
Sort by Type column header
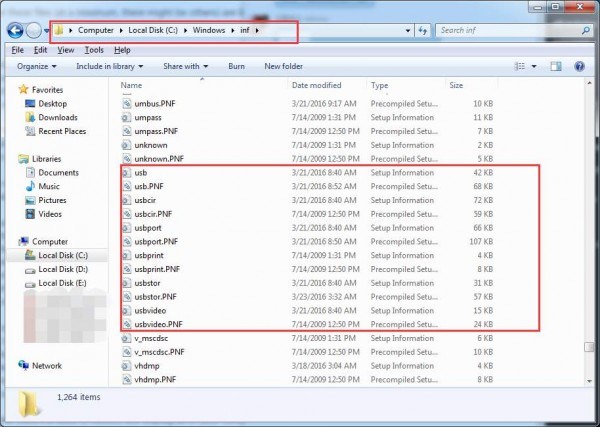(379, 85)
